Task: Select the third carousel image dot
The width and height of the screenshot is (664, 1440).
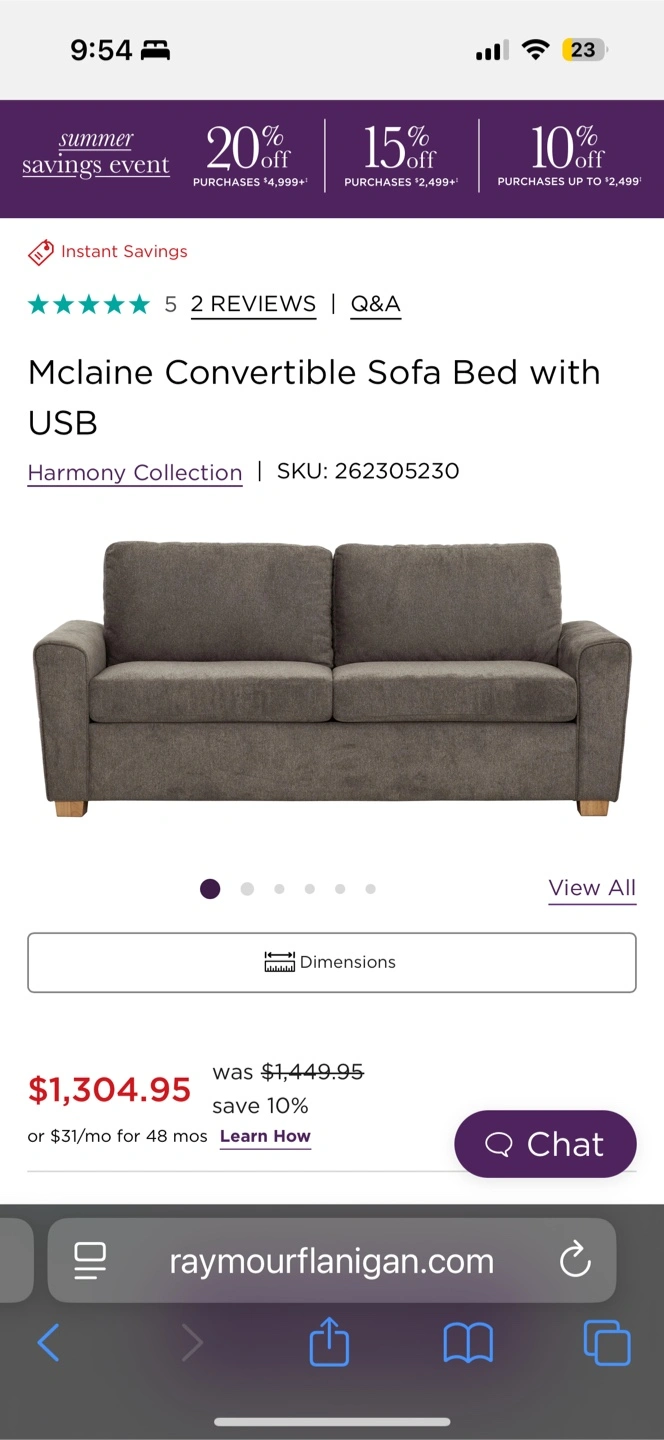Action: (x=279, y=888)
